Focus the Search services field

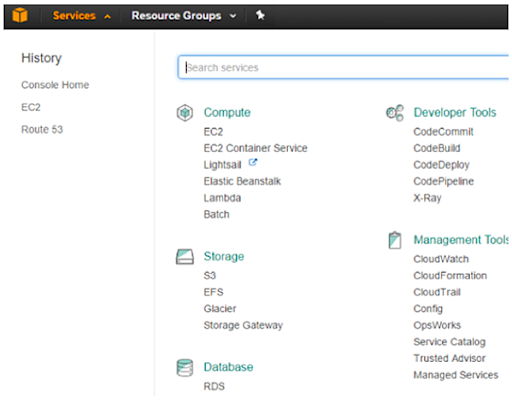(343, 67)
